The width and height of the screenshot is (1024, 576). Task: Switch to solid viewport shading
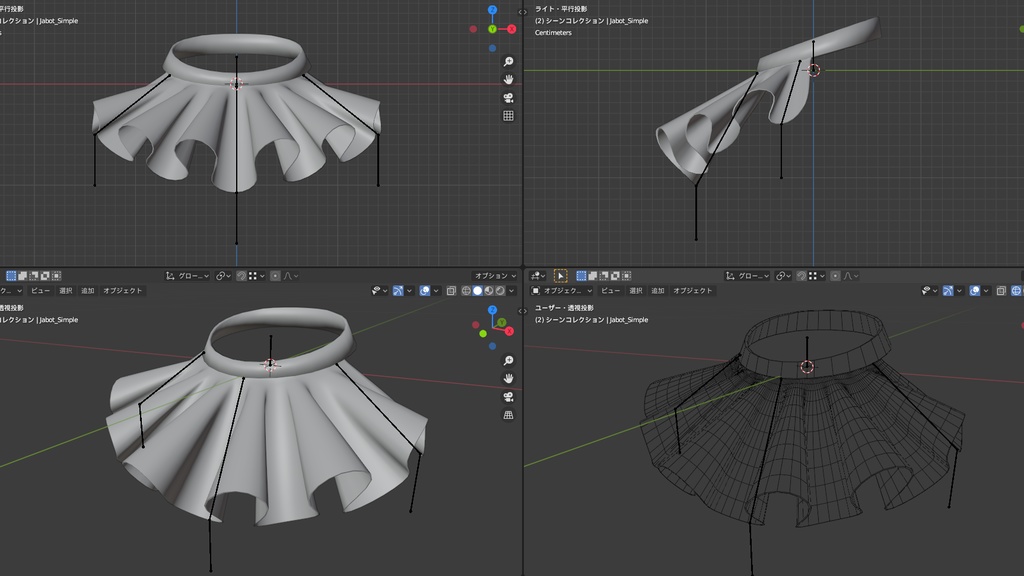[477, 290]
